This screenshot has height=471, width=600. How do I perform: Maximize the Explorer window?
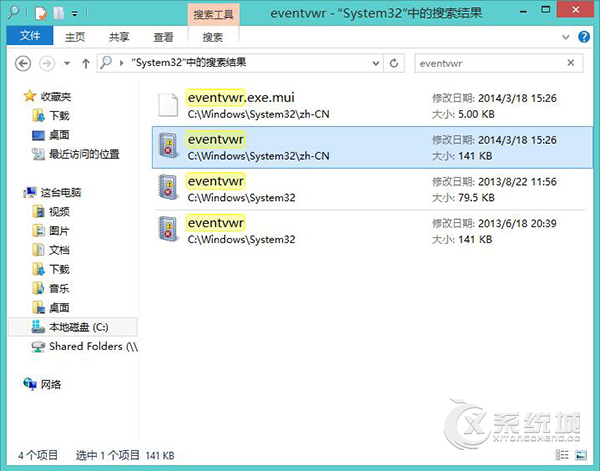pos(546,10)
